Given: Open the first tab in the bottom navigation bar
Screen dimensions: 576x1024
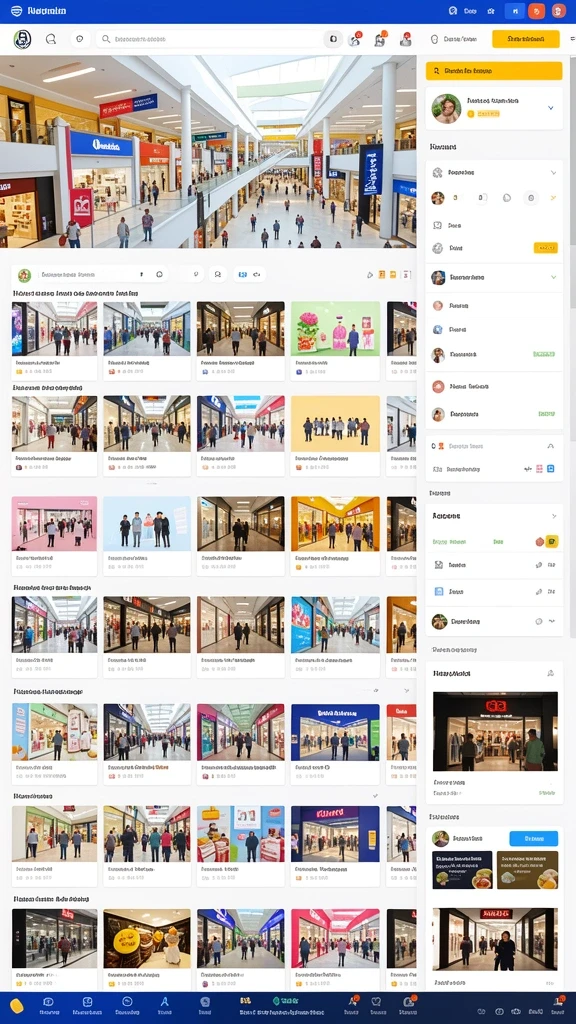Looking at the screenshot, I should click(x=48, y=1006).
